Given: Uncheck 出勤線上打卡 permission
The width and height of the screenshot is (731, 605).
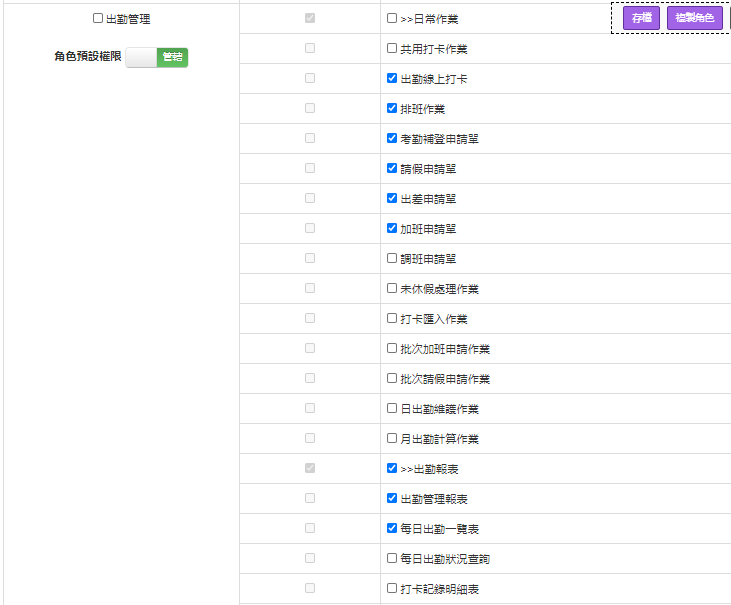Looking at the screenshot, I should coord(392,78).
